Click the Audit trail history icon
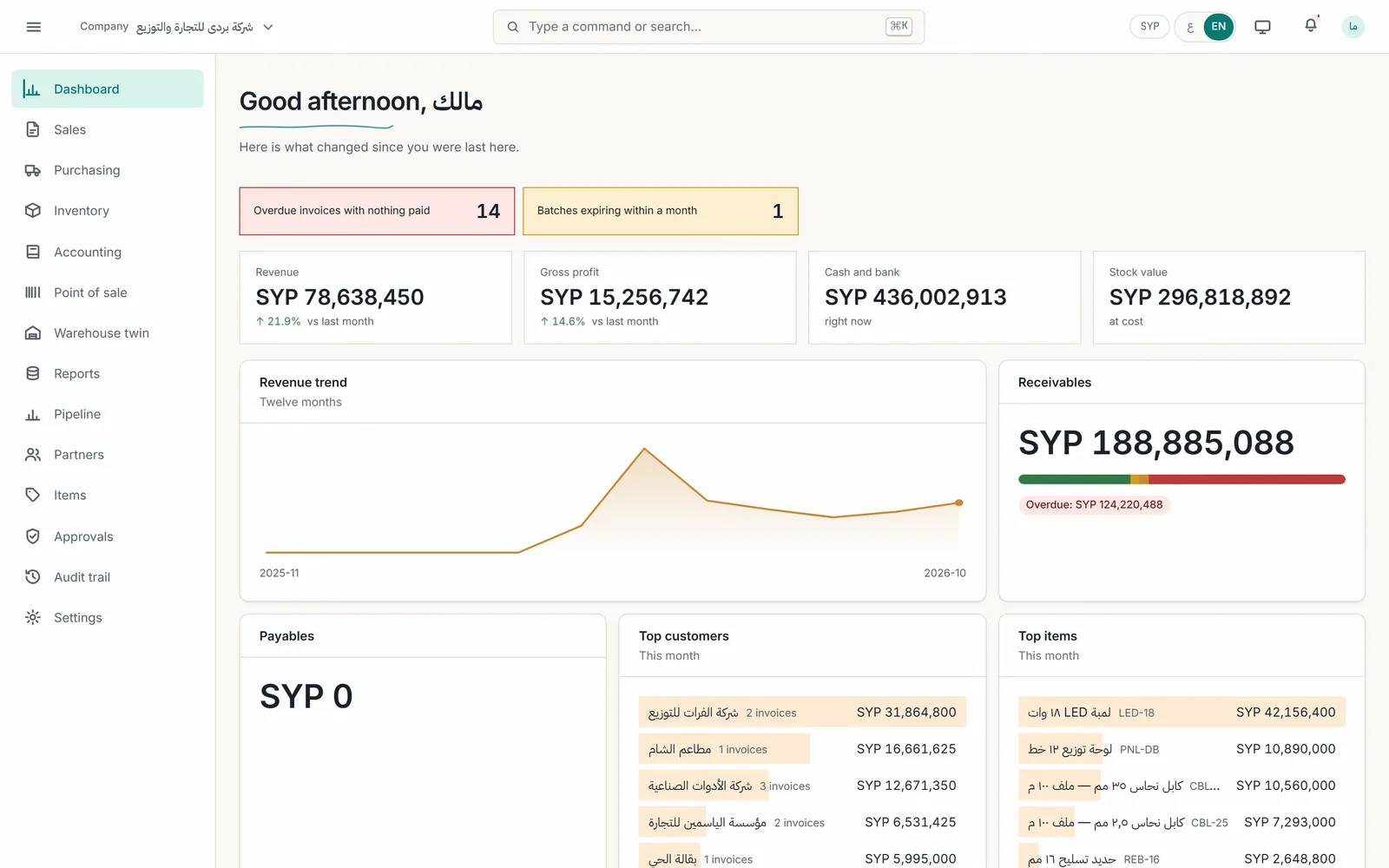 point(33,576)
